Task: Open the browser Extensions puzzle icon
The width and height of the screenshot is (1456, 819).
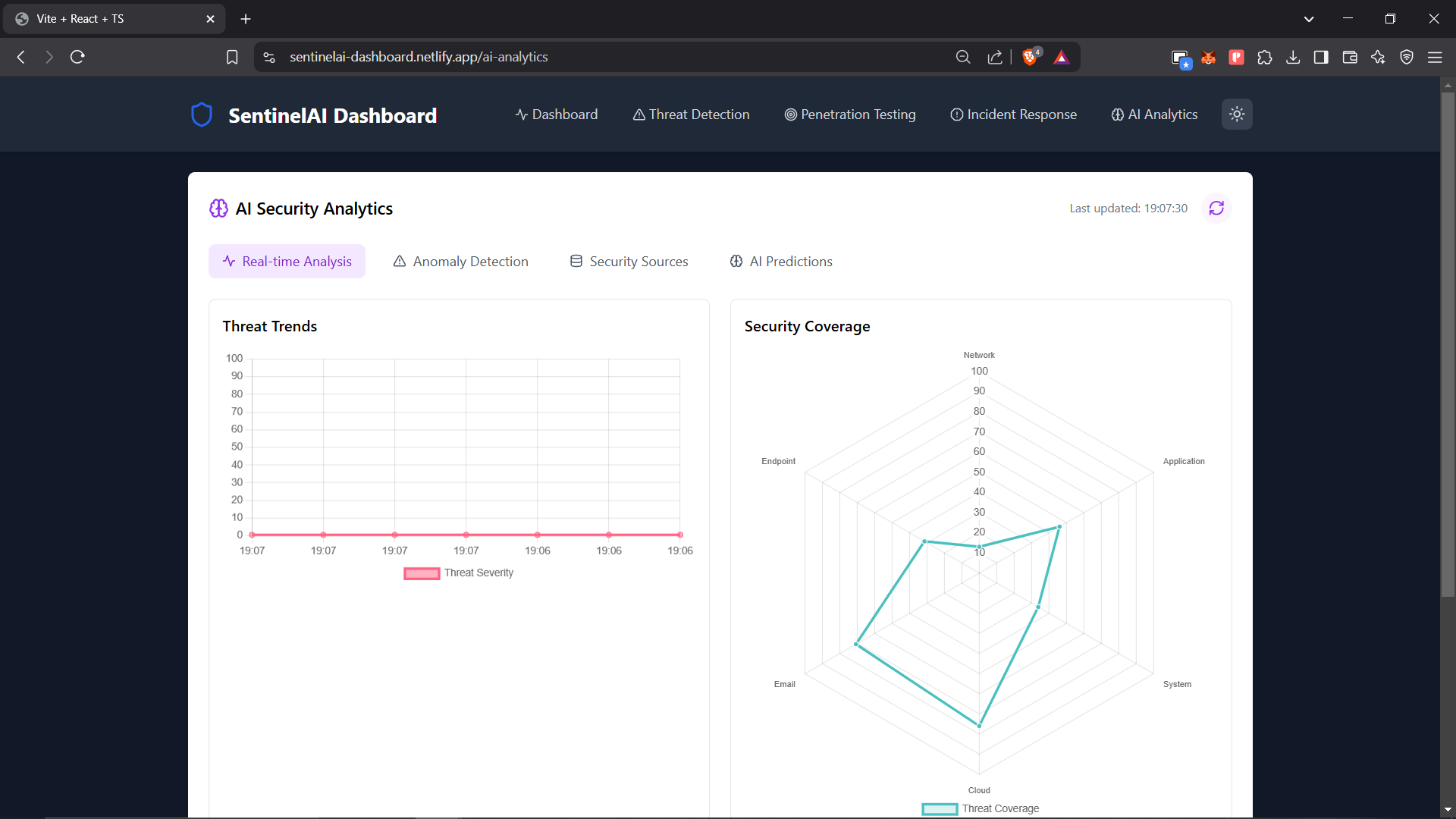Action: tap(1265, 57)
